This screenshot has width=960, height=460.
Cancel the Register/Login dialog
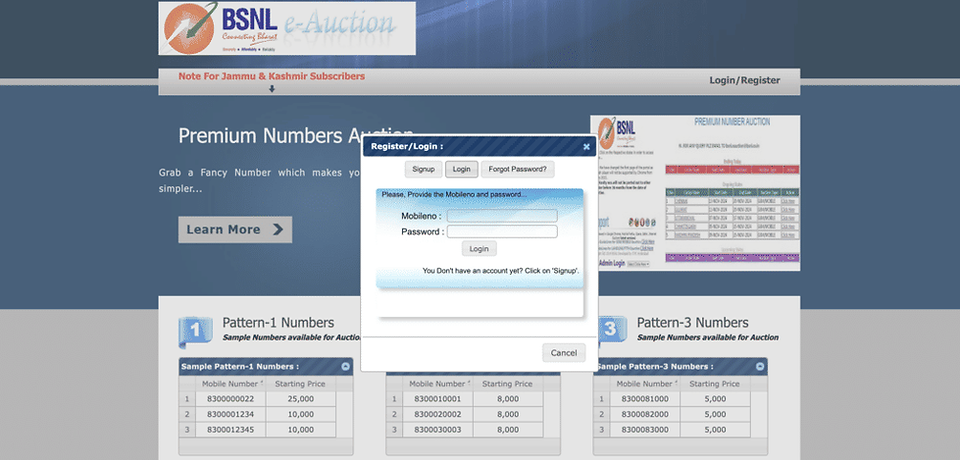[x=564, y=353]
